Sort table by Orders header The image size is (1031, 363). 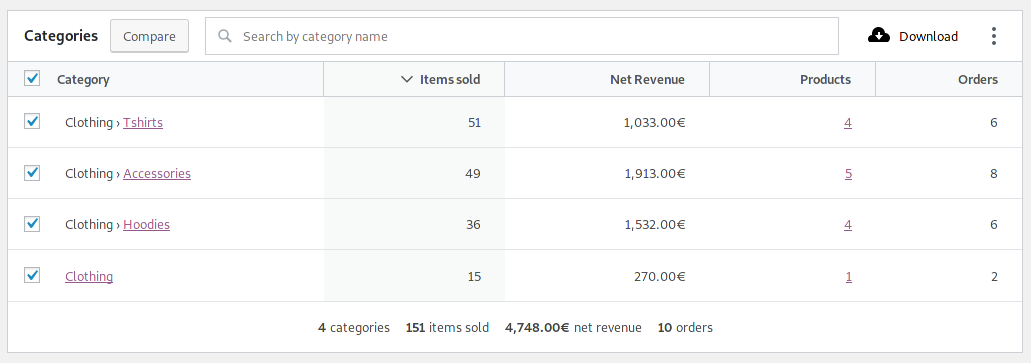pyautogui.click(x=978, y=80)
